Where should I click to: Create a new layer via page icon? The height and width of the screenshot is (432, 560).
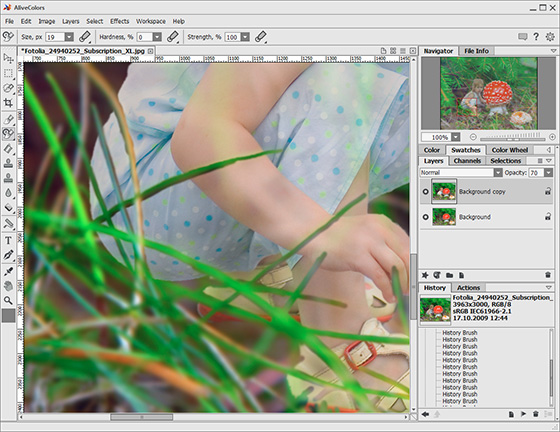(x=461, y=275)
